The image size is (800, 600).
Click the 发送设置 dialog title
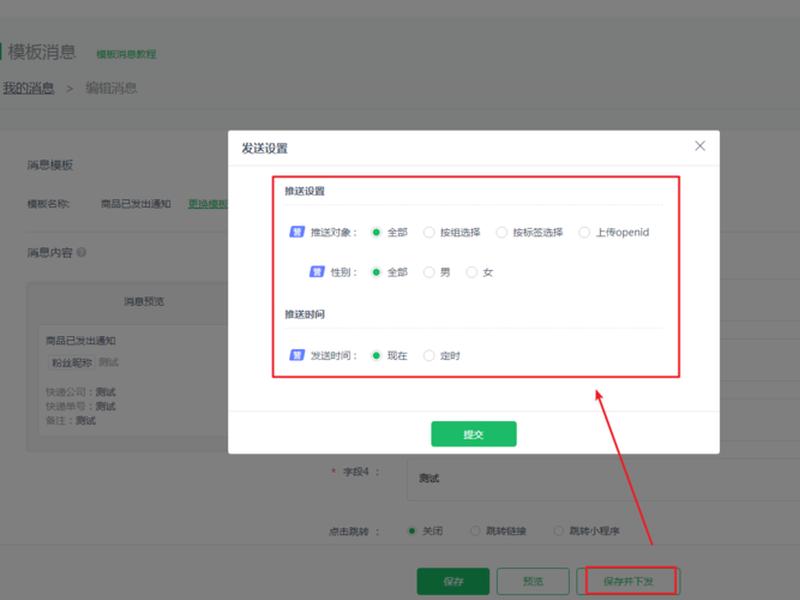[264, 148]
